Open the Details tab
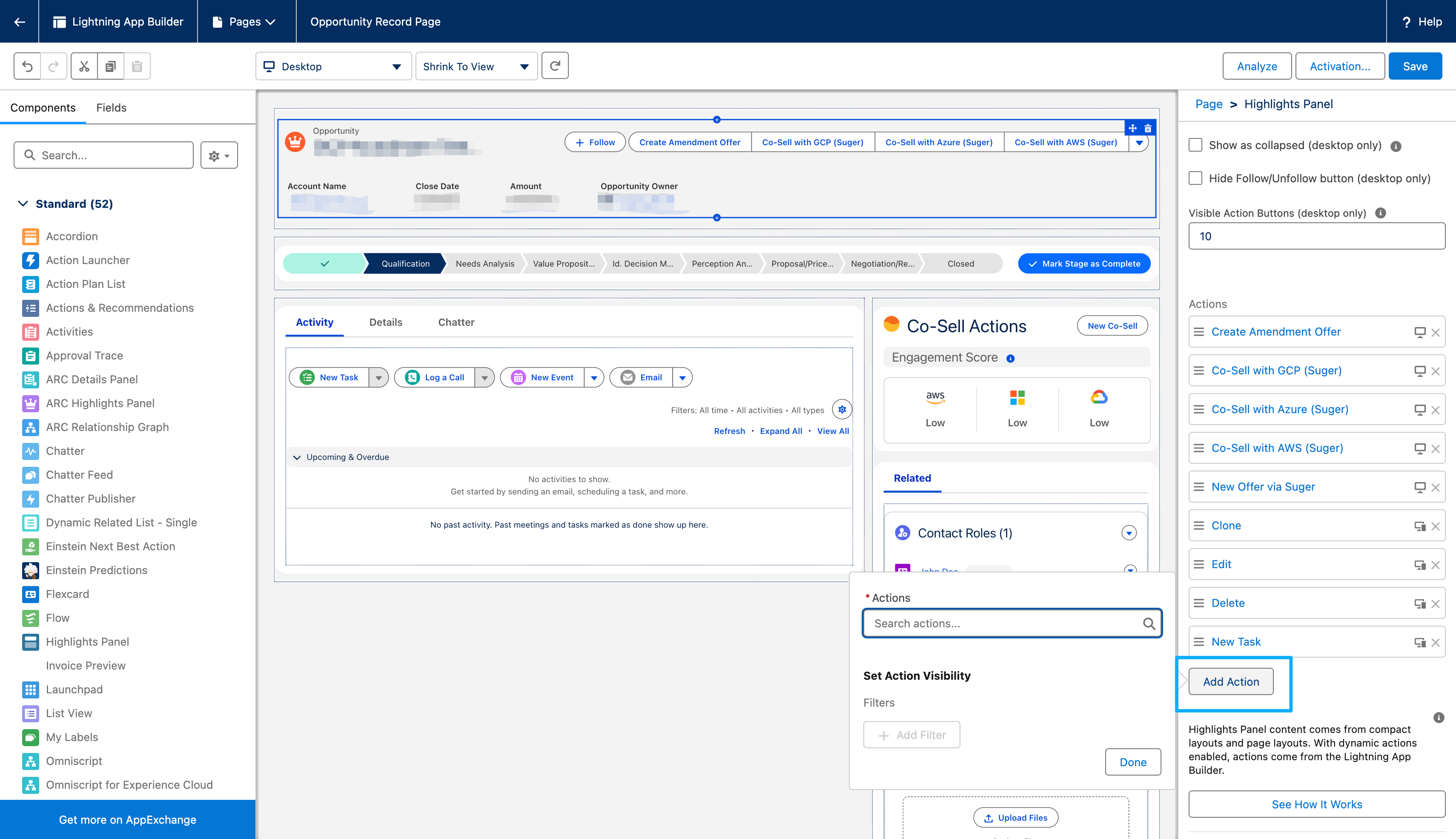1456x839 pixels. point(385,322)
